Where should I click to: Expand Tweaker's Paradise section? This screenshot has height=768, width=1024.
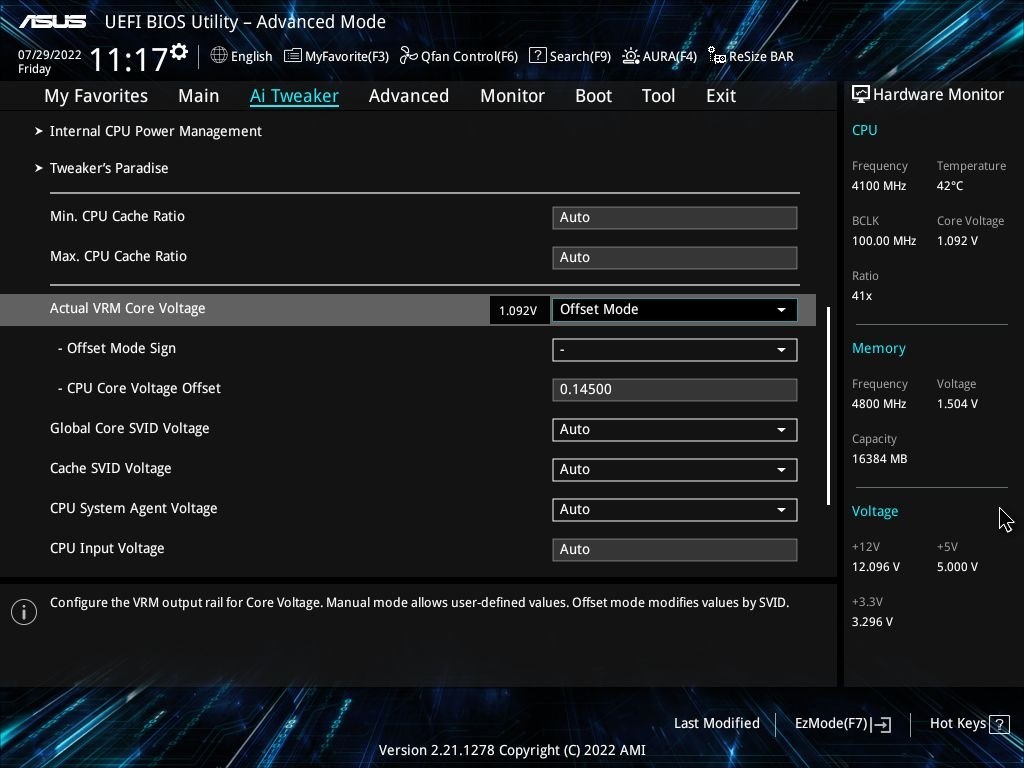(109, 168)
